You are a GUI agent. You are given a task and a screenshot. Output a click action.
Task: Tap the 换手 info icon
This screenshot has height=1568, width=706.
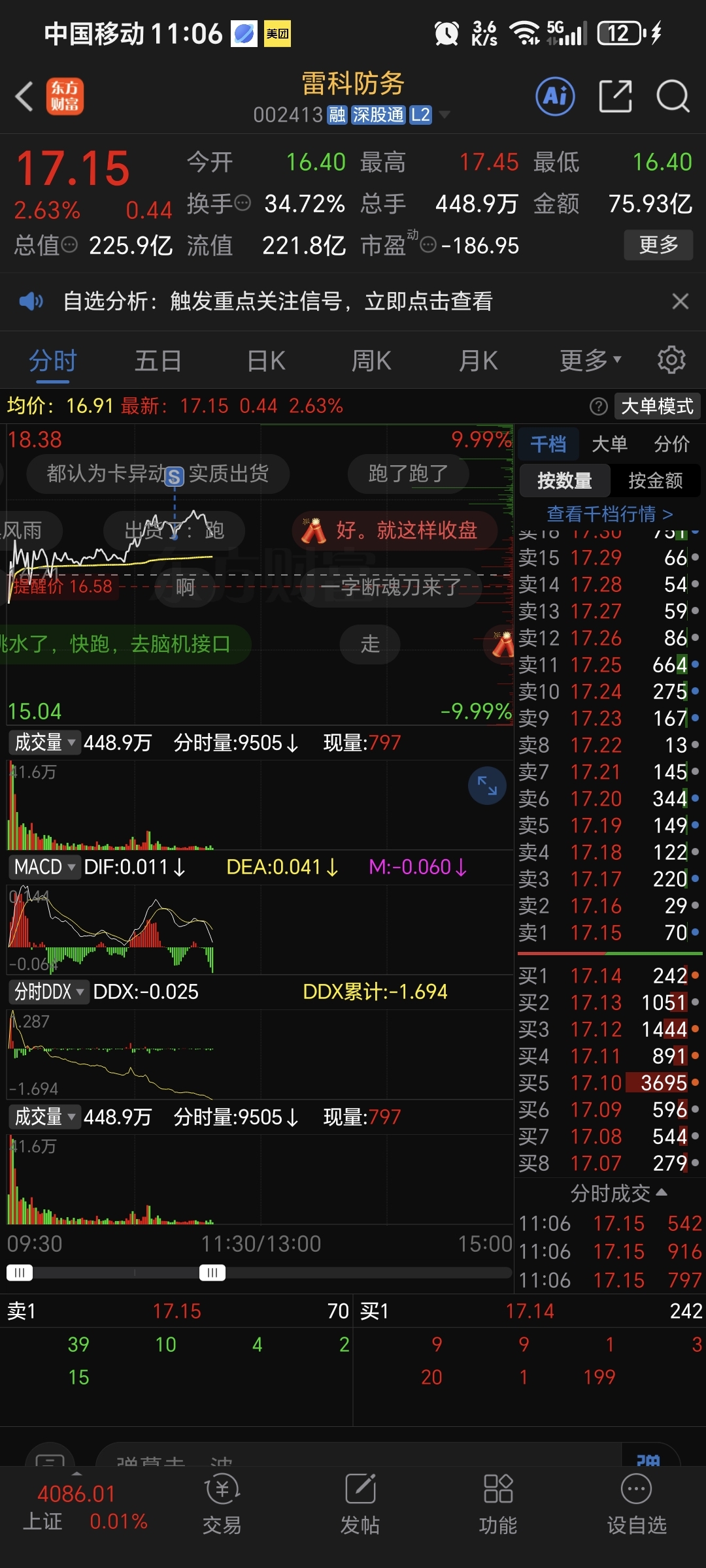(x=243, y=203)
